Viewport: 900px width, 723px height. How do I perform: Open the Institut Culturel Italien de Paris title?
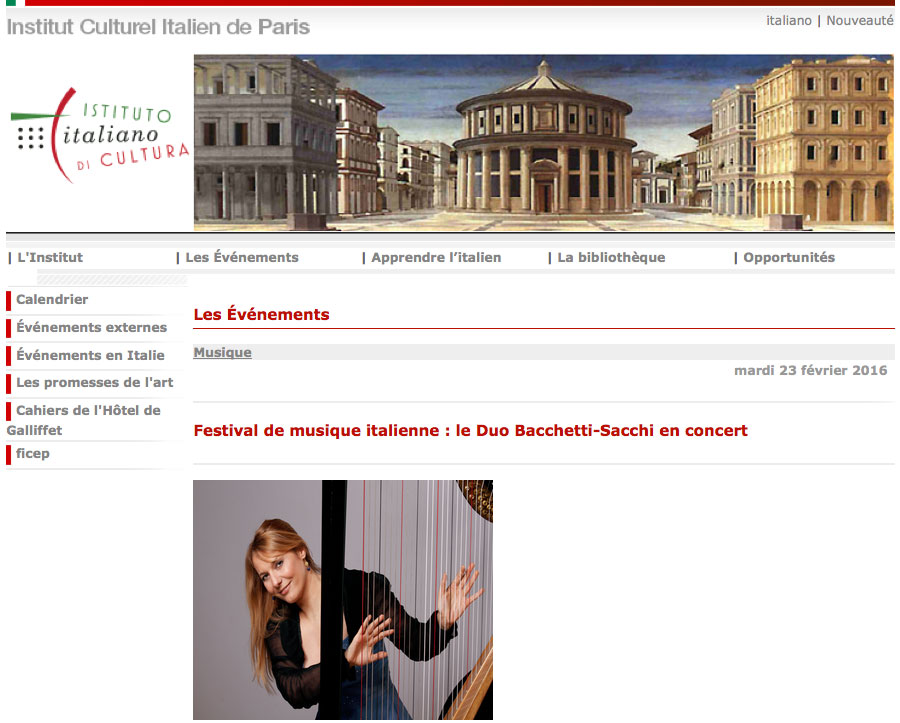pos(158,27)
